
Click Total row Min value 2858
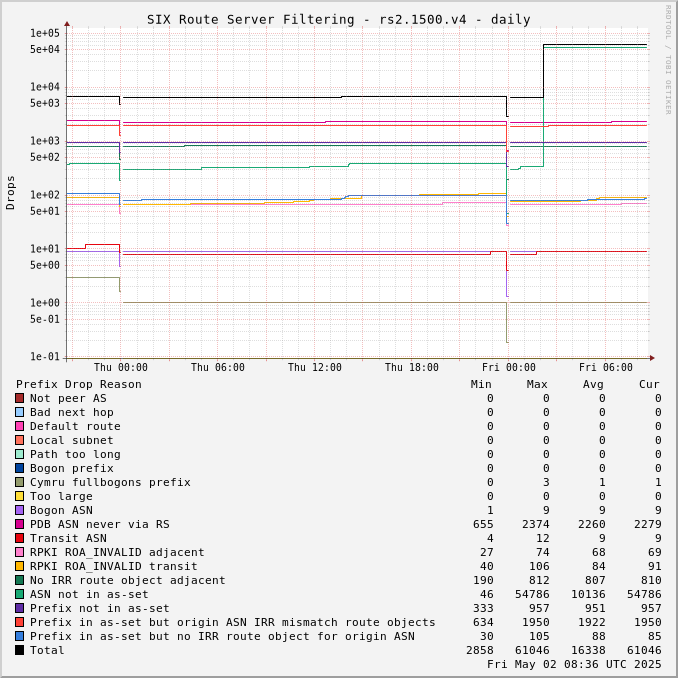(x=480, y=650)
